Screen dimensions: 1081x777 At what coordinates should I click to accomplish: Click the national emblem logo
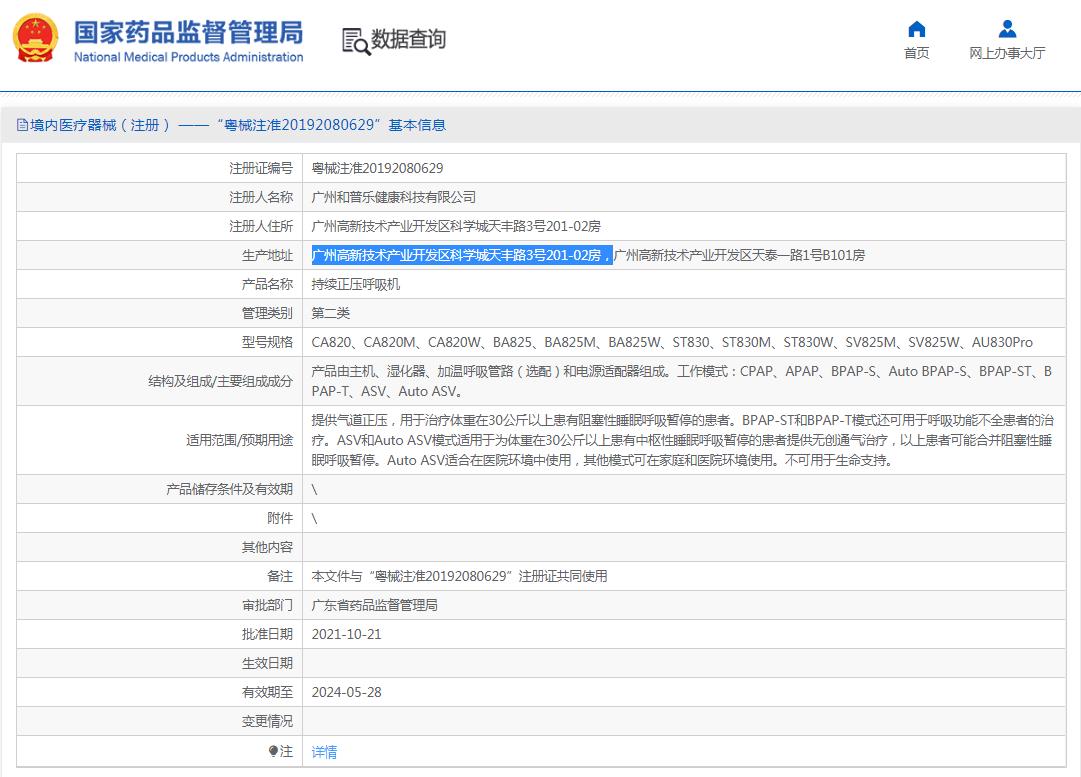[35, 38]
